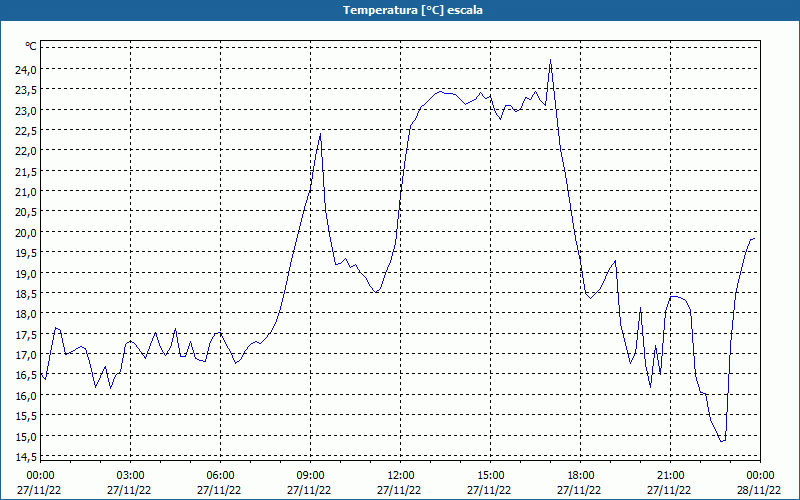Viewport: 800px width, 500px height.
Task: Click the curve's highest peak above 24,0
Action: pos(550,60)
